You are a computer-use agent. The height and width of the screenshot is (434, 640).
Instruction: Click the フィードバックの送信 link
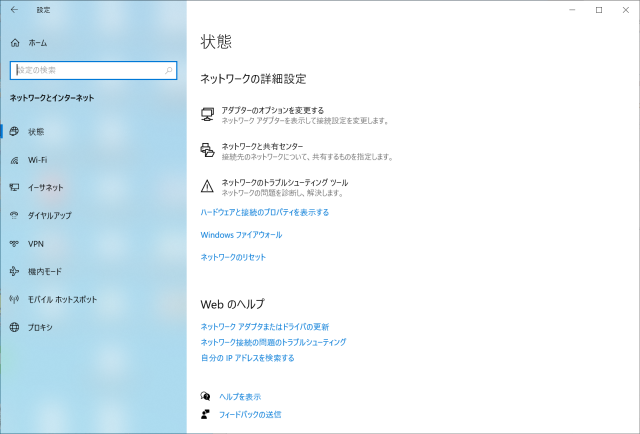tap(250, 414)
